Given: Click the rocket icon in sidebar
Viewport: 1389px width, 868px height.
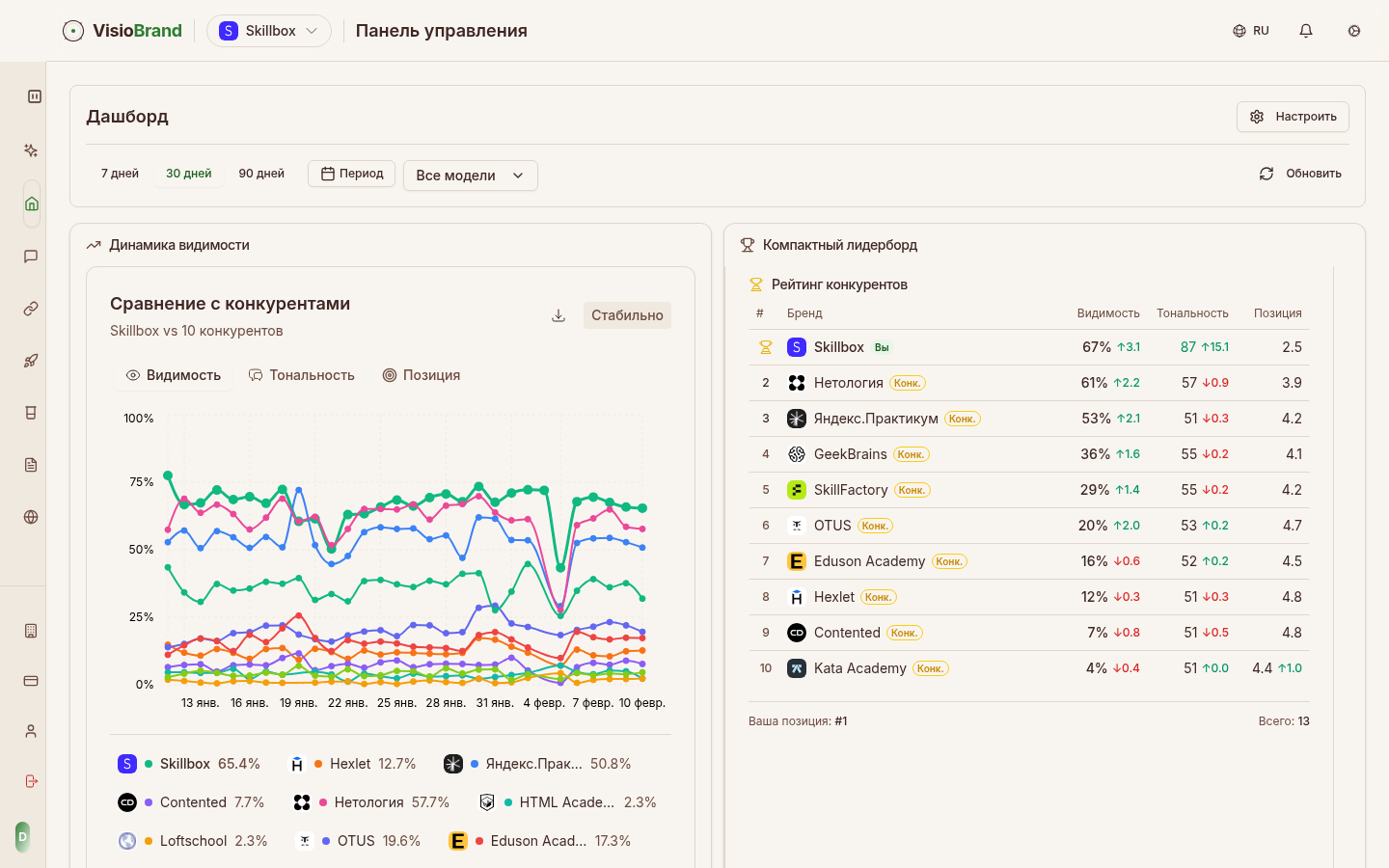Looking at the screenshot, I should tap(31, 361).
